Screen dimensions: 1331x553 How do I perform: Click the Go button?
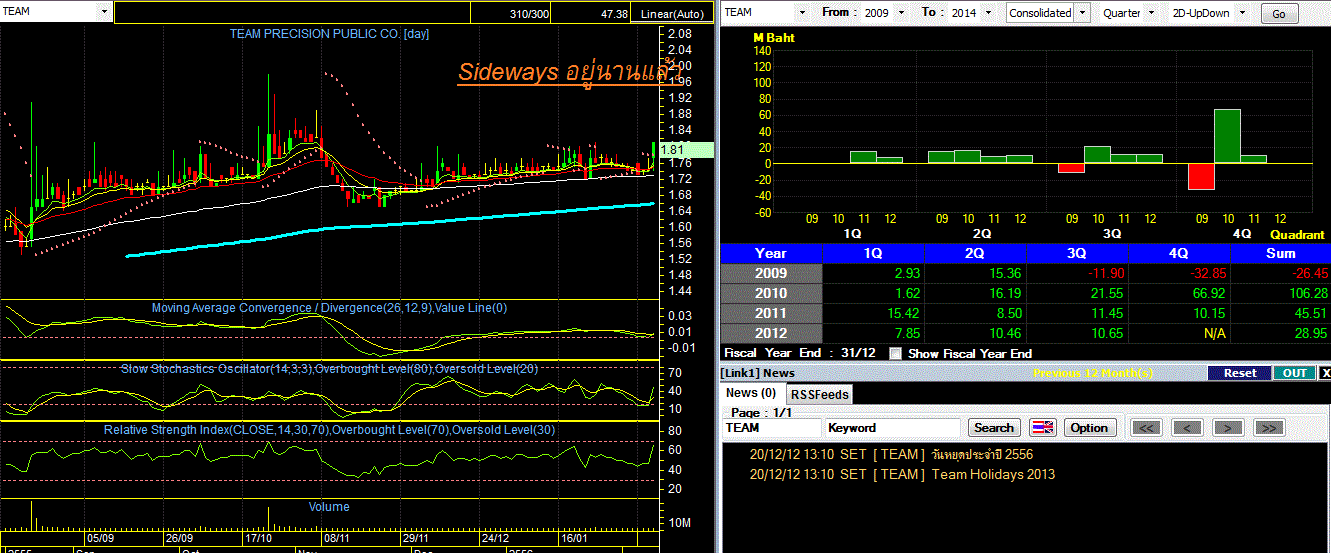[1279, 14]
